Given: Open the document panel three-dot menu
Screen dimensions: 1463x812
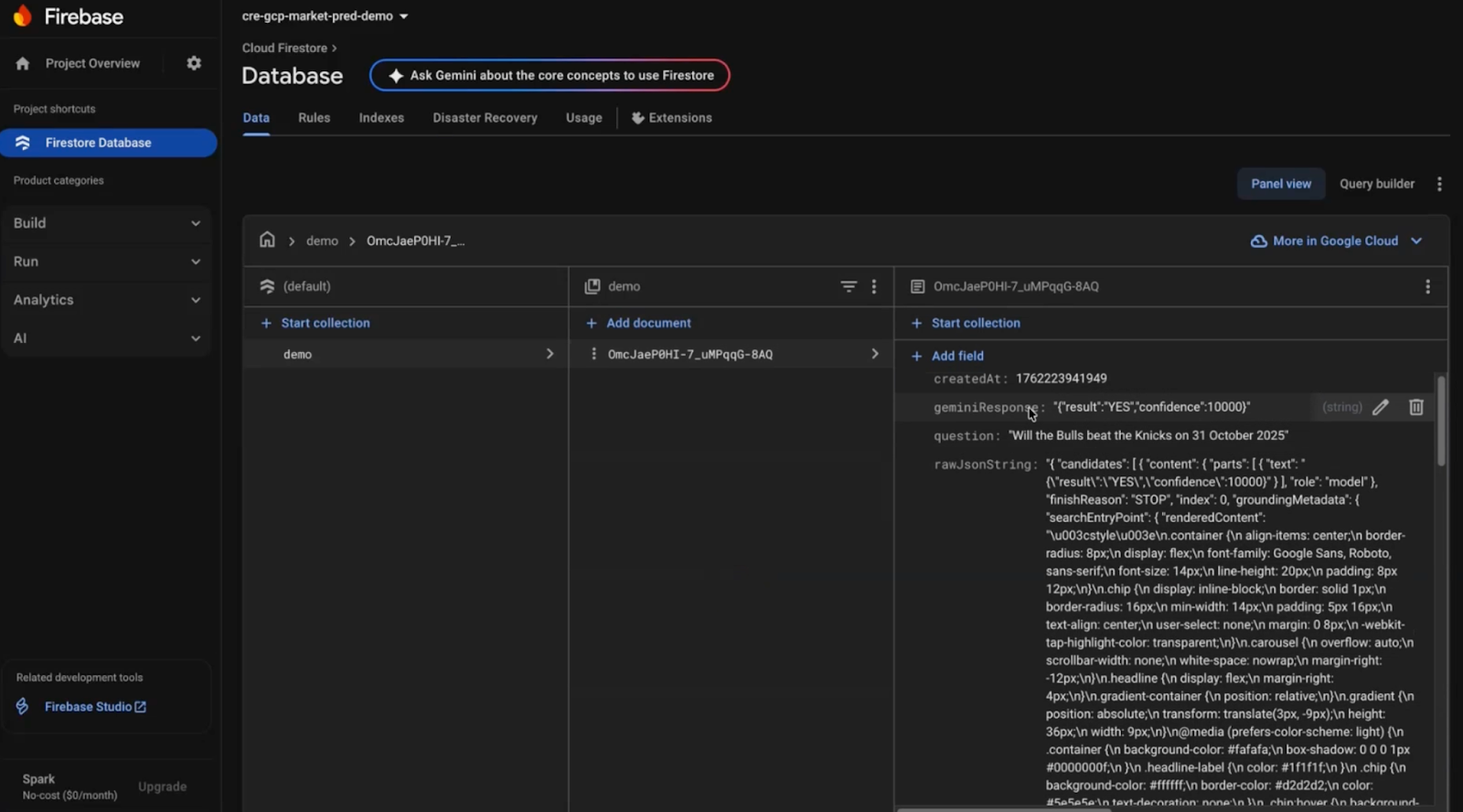Looking at the screenshot, I should (1427, 286).
